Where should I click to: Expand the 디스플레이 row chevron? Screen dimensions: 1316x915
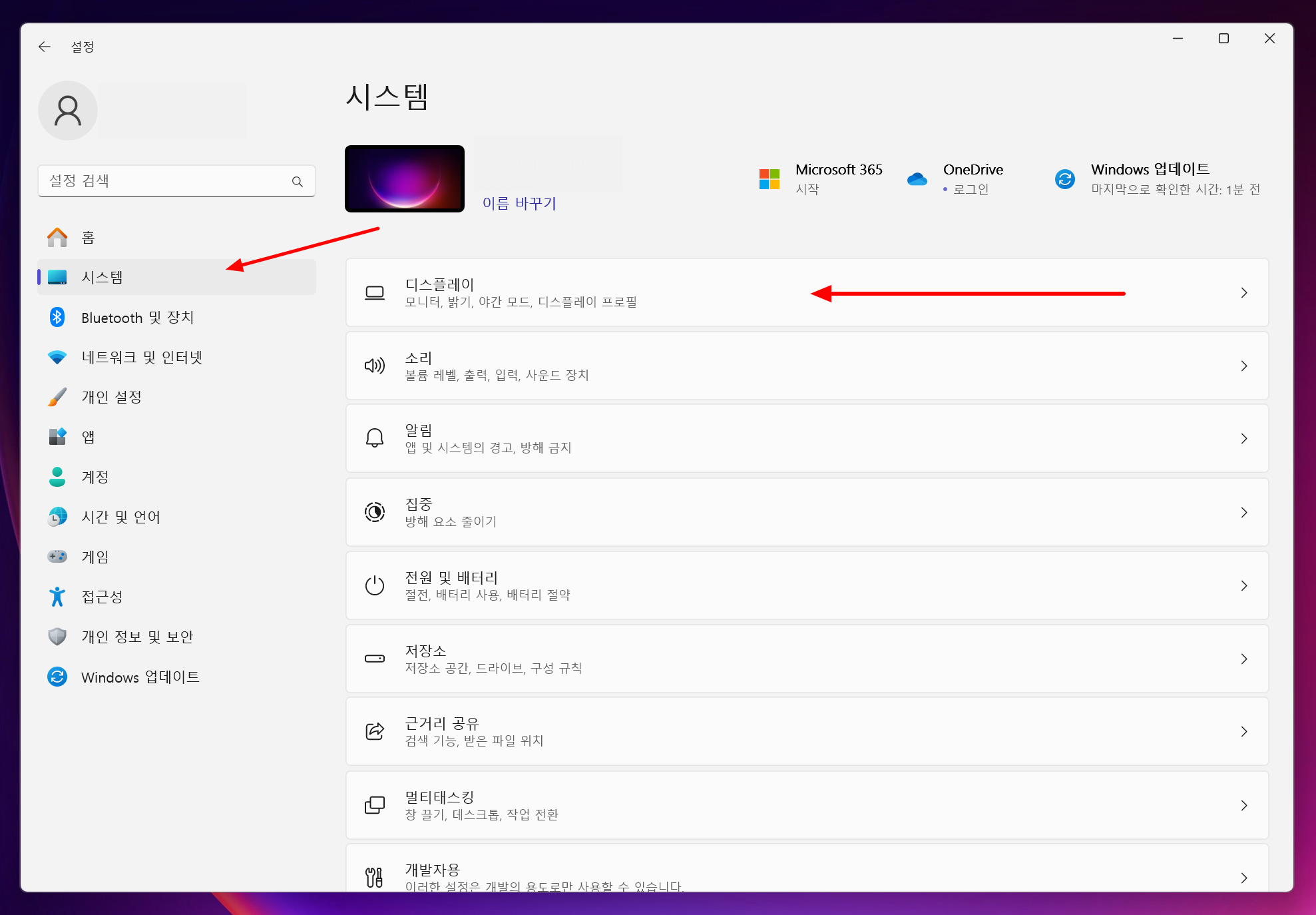1243,293
